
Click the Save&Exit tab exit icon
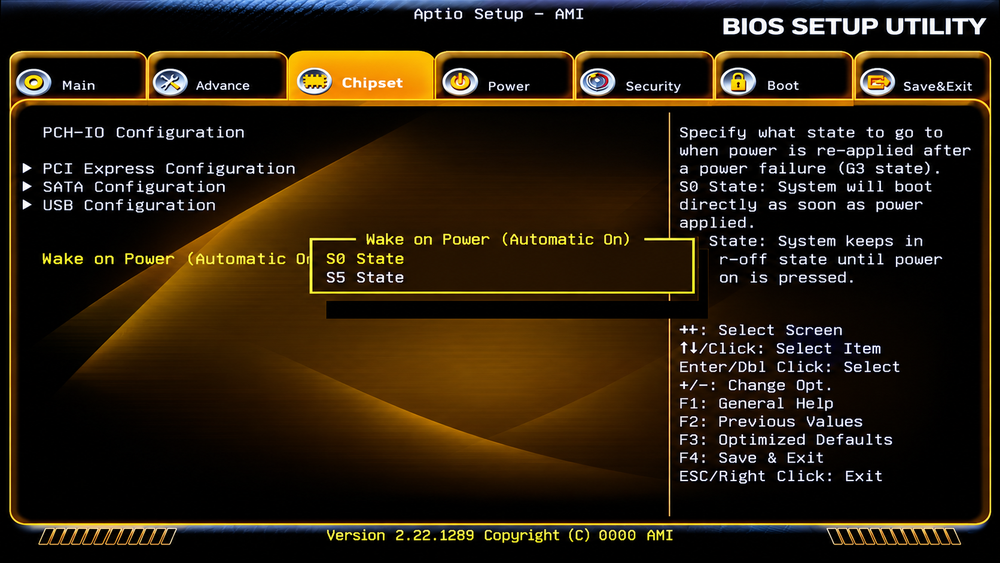[878, 82]
